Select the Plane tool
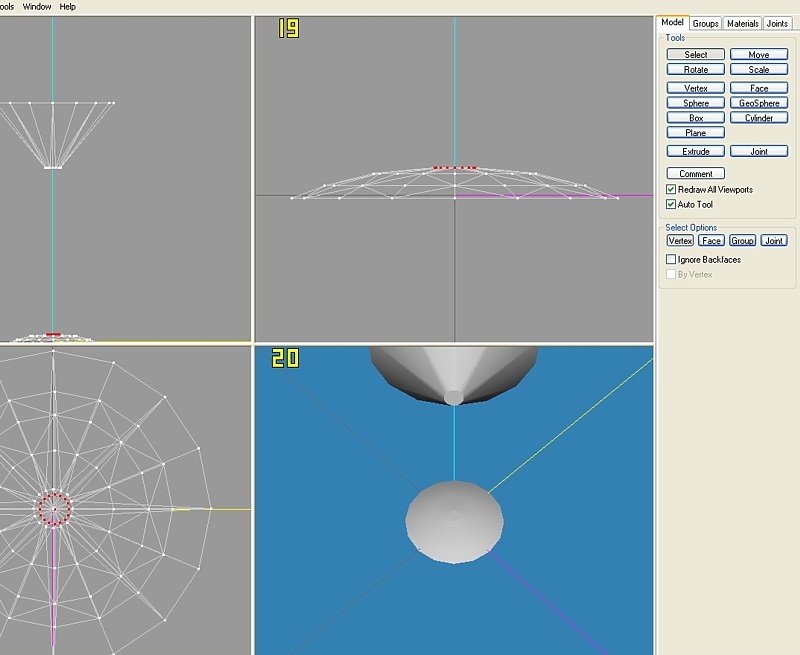The width and height of the screenshot is (800, 655). tap(696, 133)
